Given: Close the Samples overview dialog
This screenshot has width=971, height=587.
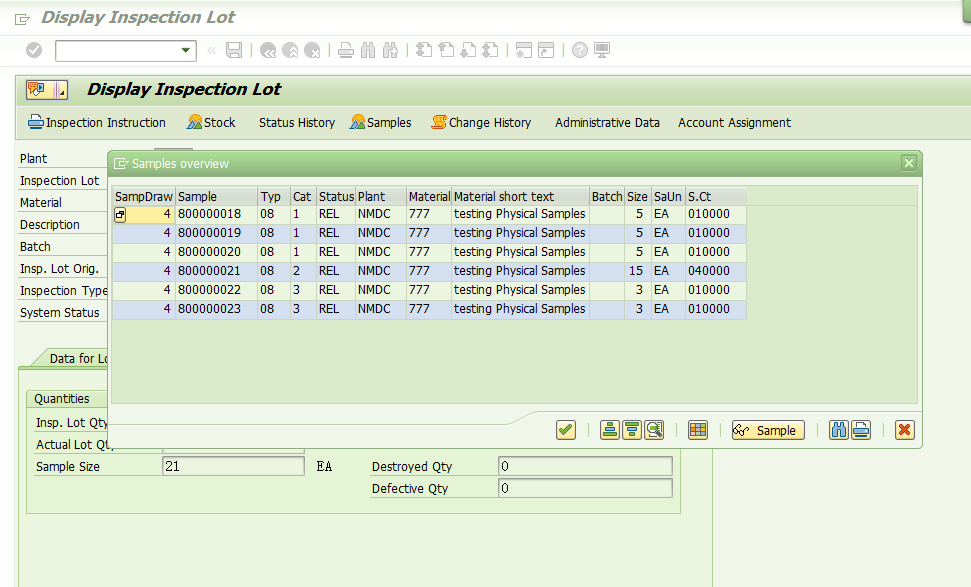Looking at the screenshot, I should pos(908,163).
